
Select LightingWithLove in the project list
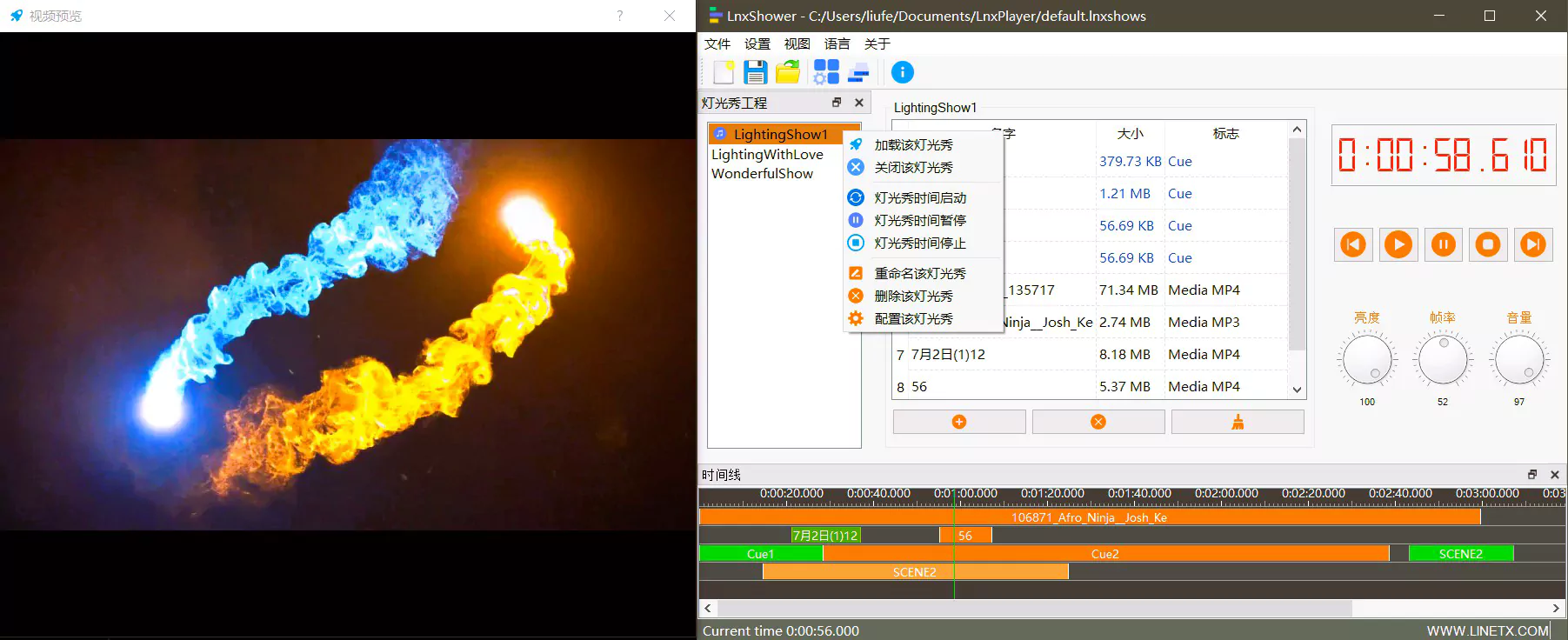click(x=767, y=155)
